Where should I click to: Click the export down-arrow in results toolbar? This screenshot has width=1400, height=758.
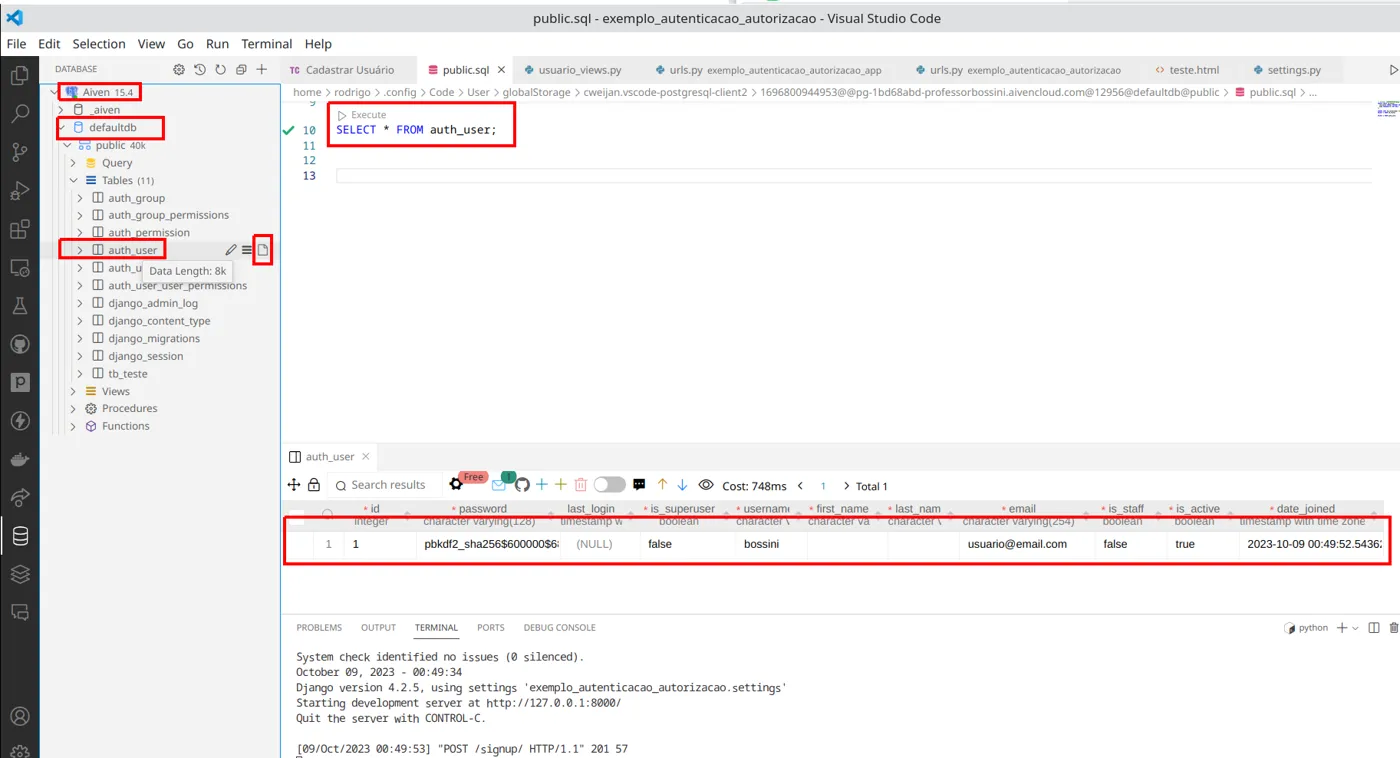[x=682, y=485]
